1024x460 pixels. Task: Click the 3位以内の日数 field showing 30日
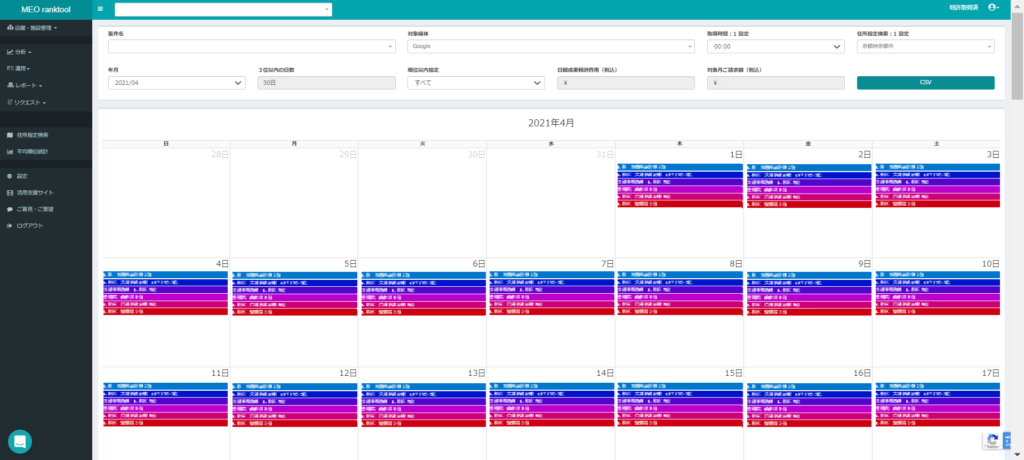pyautogui.click(x=327, y=83)
